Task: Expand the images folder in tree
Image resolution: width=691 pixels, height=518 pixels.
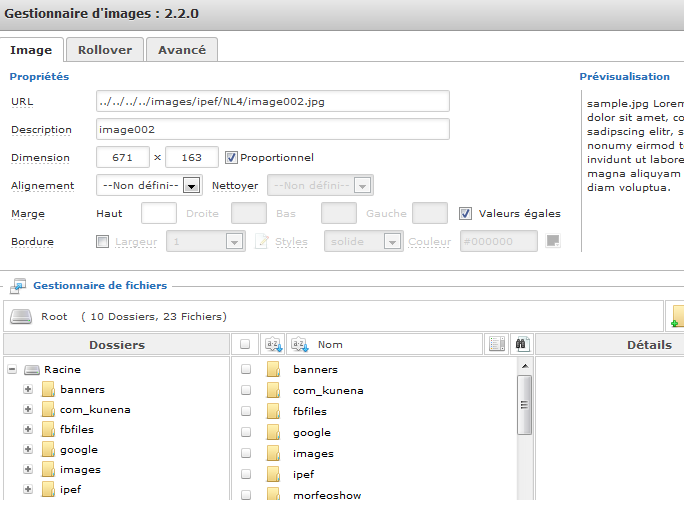Action: [28, 469]
